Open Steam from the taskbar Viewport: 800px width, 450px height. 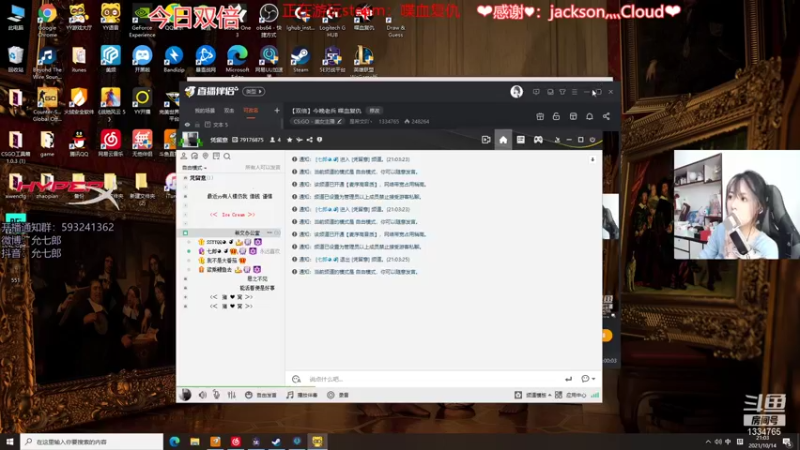pos(276,441)
